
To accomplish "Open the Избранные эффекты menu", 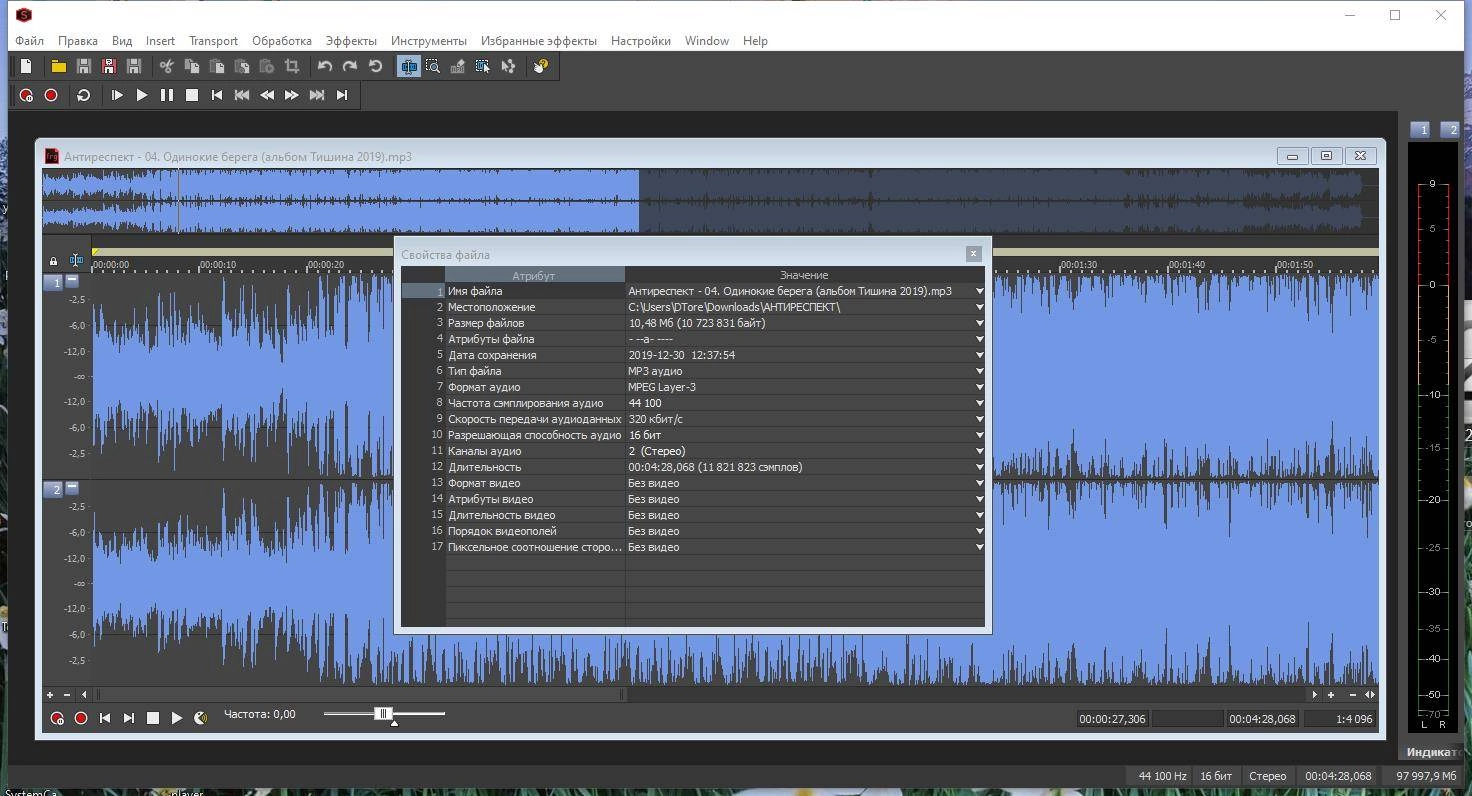I will 539,41.
